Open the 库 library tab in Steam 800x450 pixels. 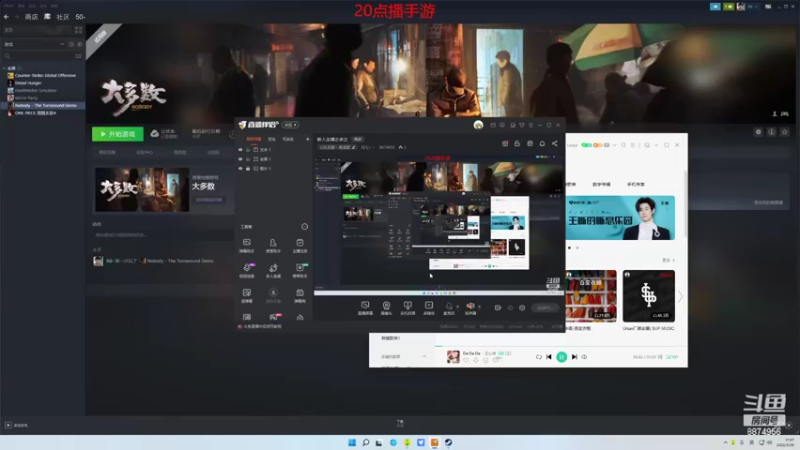[x=47, y=17]
